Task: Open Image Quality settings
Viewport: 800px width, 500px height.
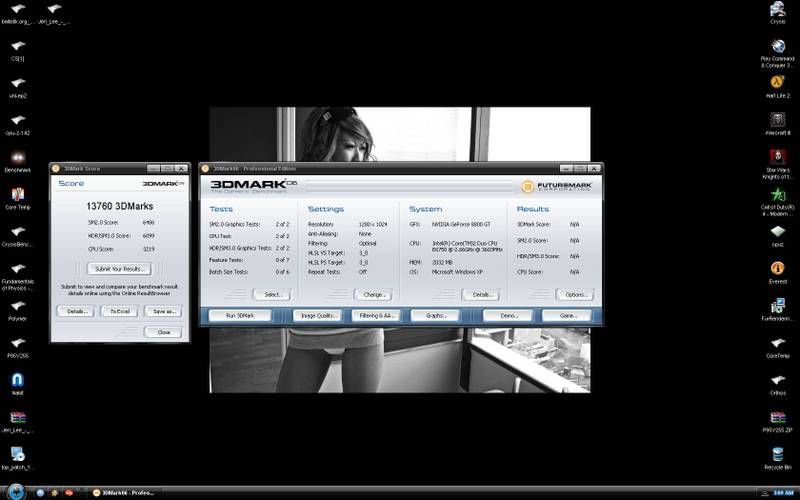Action: (317, 316)
